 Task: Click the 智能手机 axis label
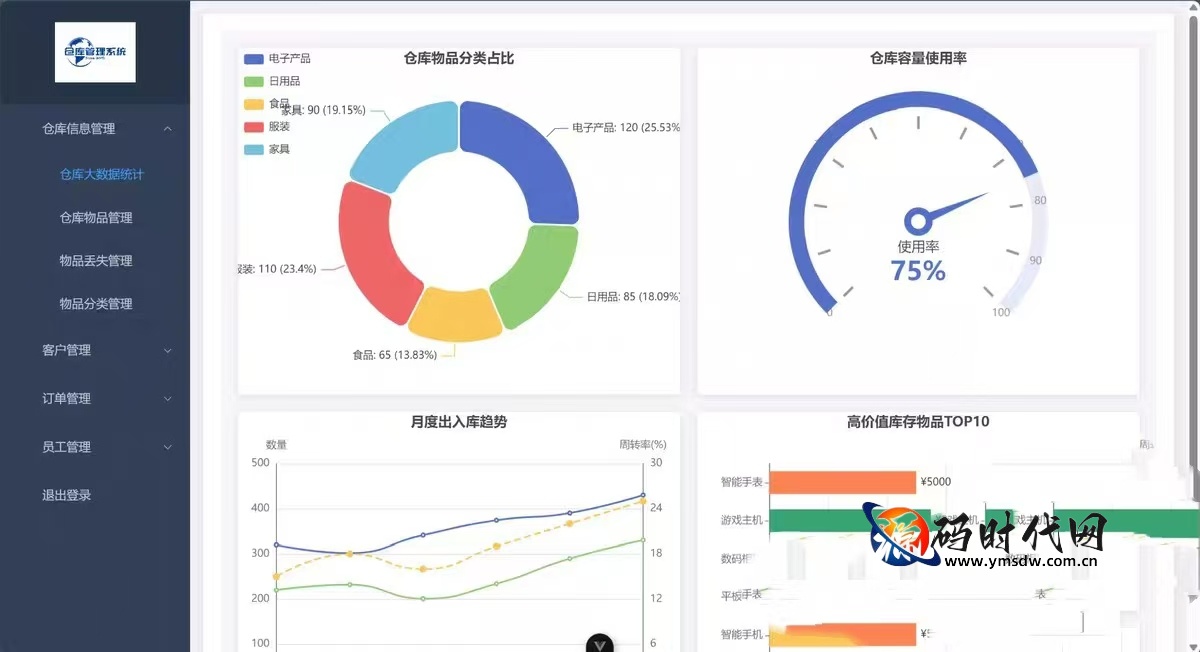741,634
